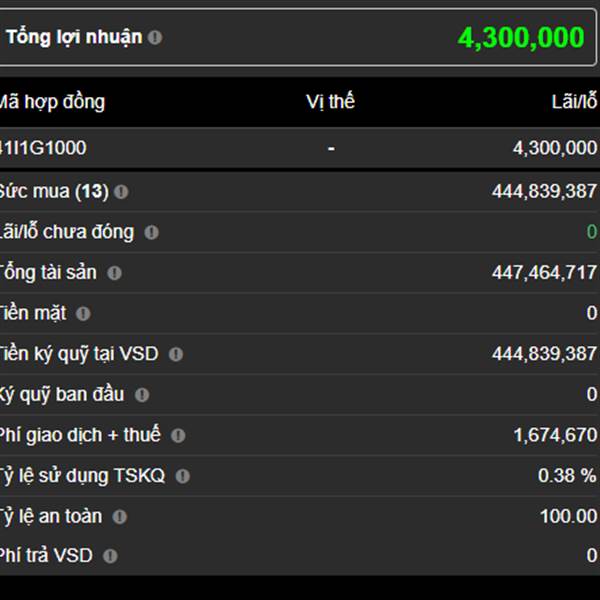This screenshot has height=600, width=600.
Task: Open the Tỷ lệ an toàn info icon
Action: click(x=120, y=517)
